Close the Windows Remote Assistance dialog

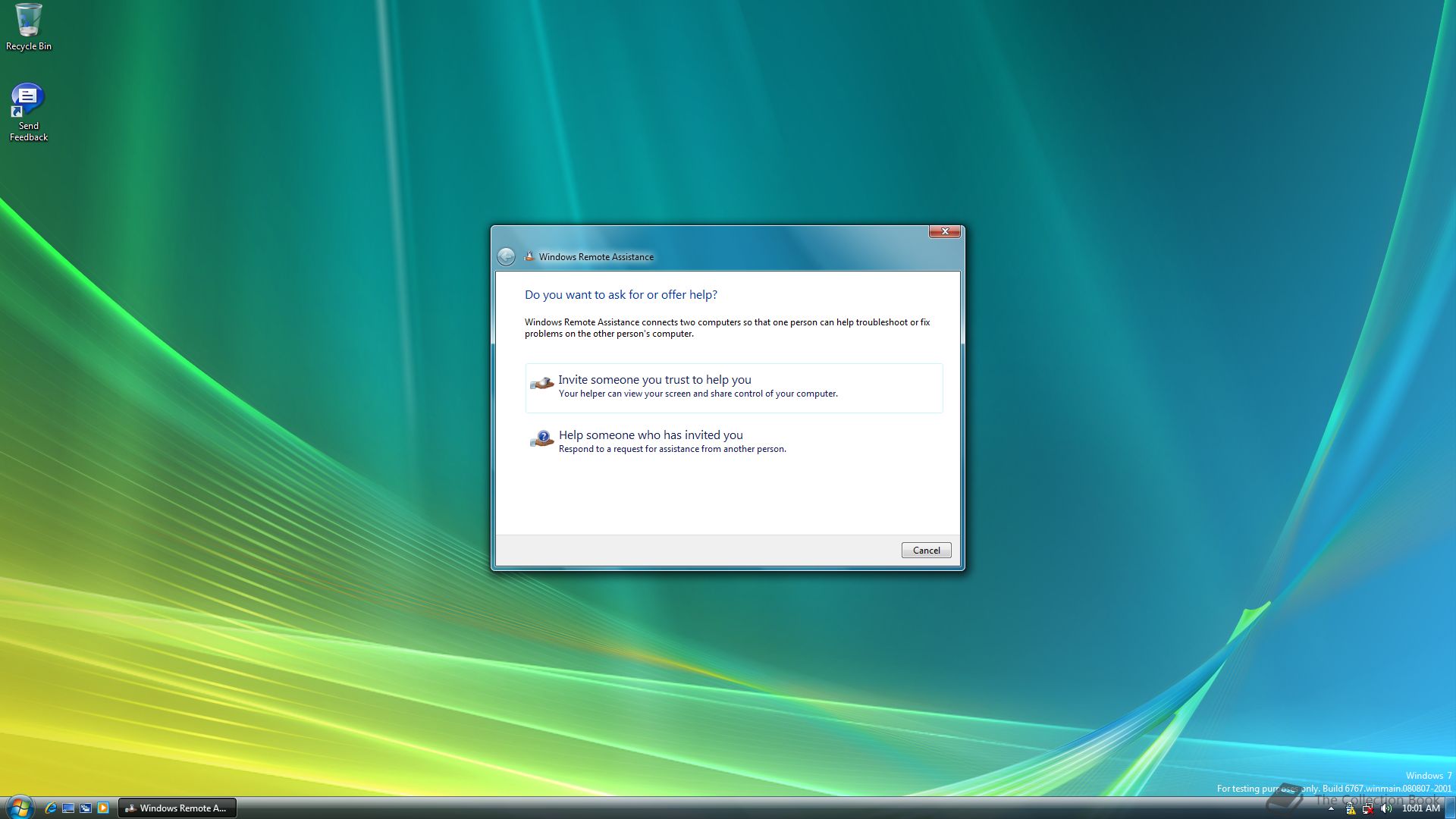click(x=945, y=231)
